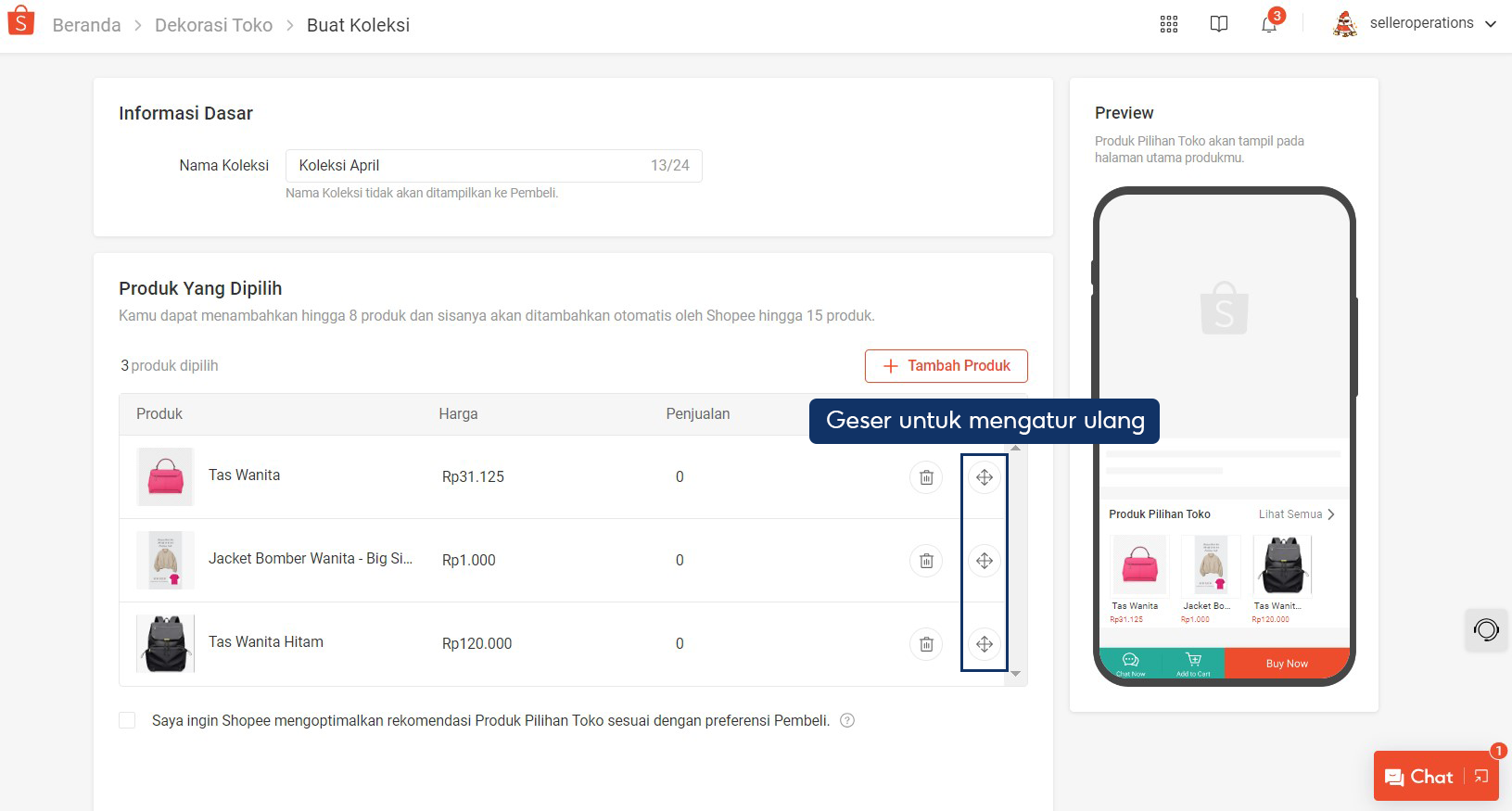
Task: Delete the Tas Wanita product row
Action: tap(926, 477)
